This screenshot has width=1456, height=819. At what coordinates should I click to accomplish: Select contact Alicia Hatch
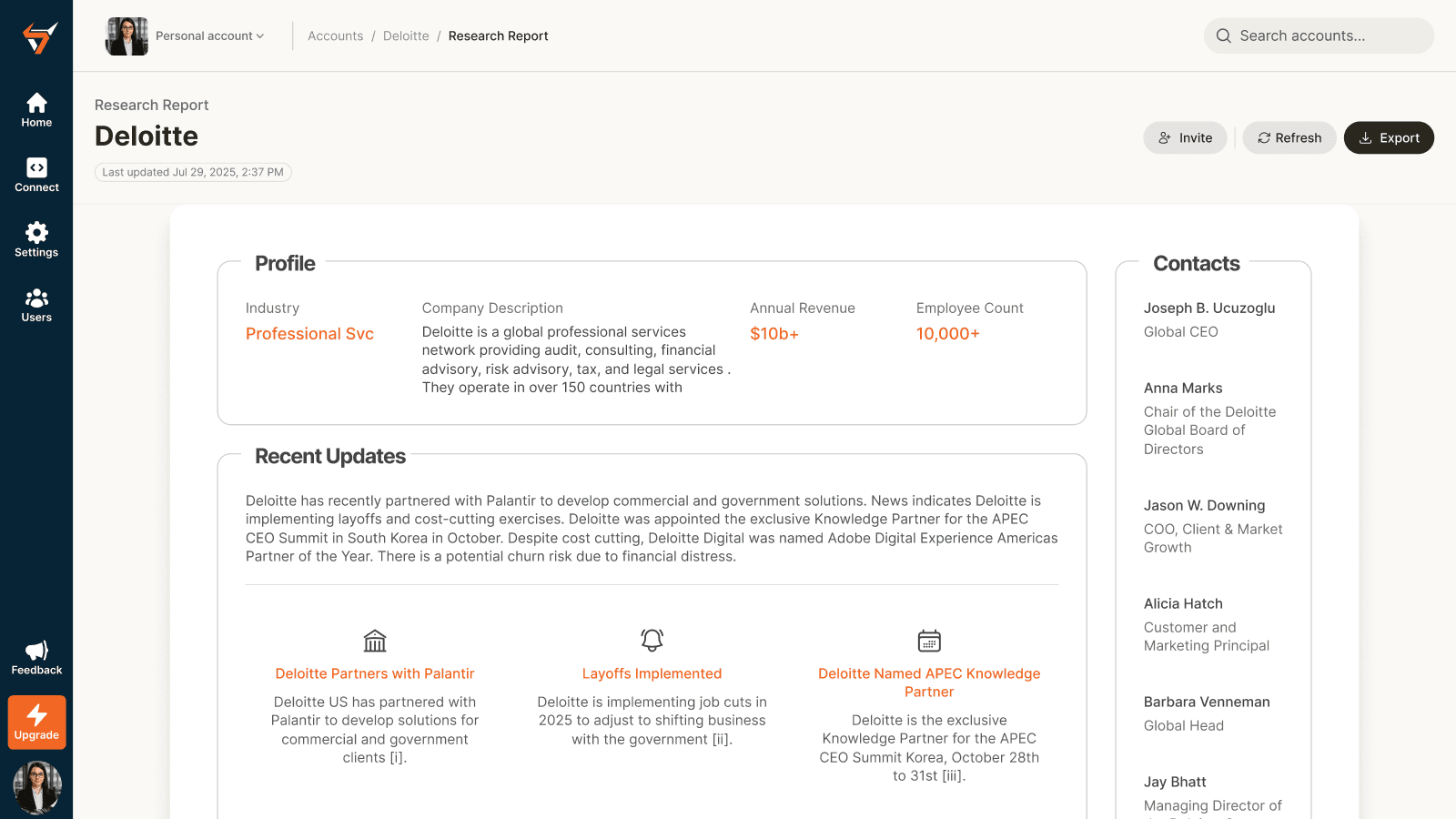[1183, 604]
